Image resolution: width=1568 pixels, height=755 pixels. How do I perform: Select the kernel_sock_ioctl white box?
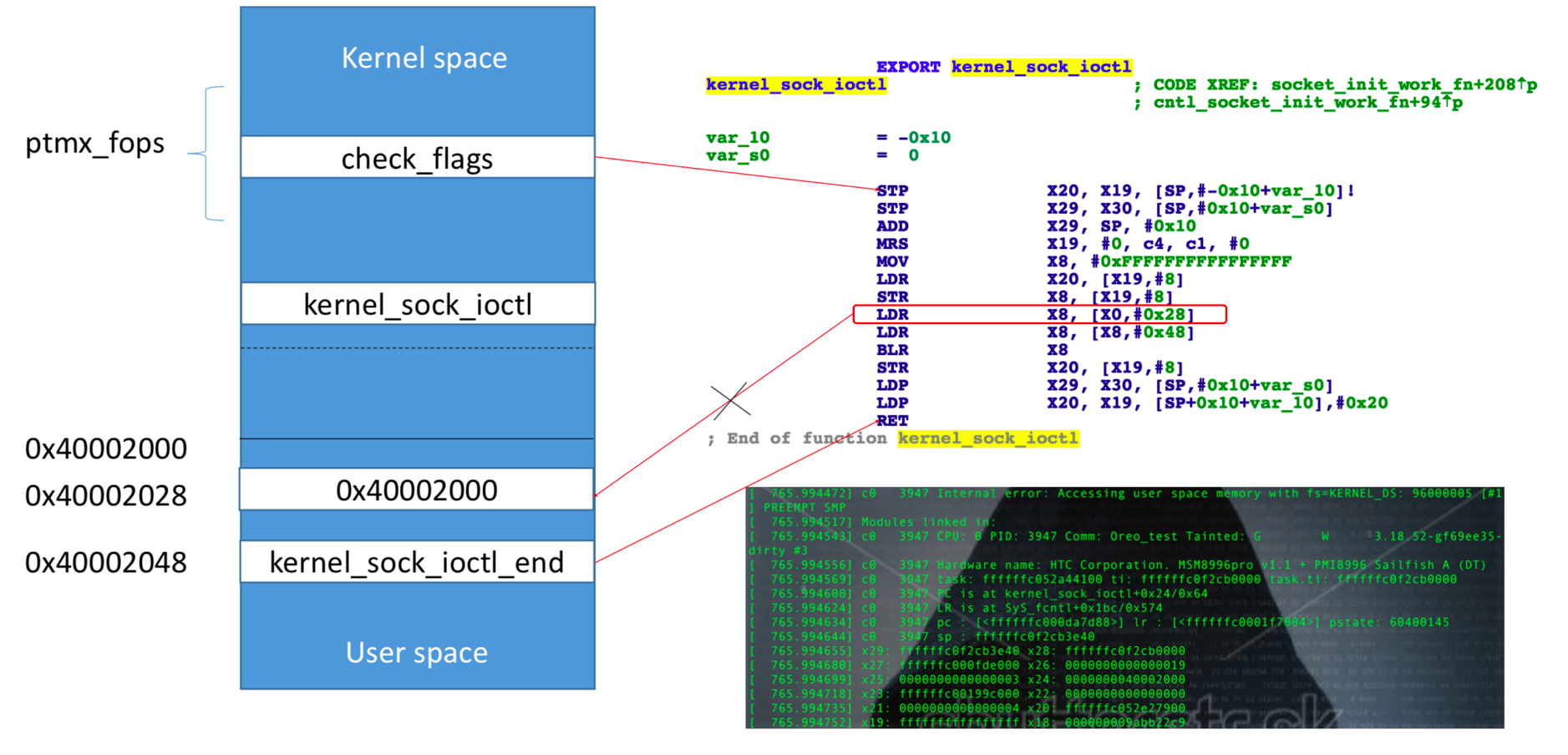point(418,303)
